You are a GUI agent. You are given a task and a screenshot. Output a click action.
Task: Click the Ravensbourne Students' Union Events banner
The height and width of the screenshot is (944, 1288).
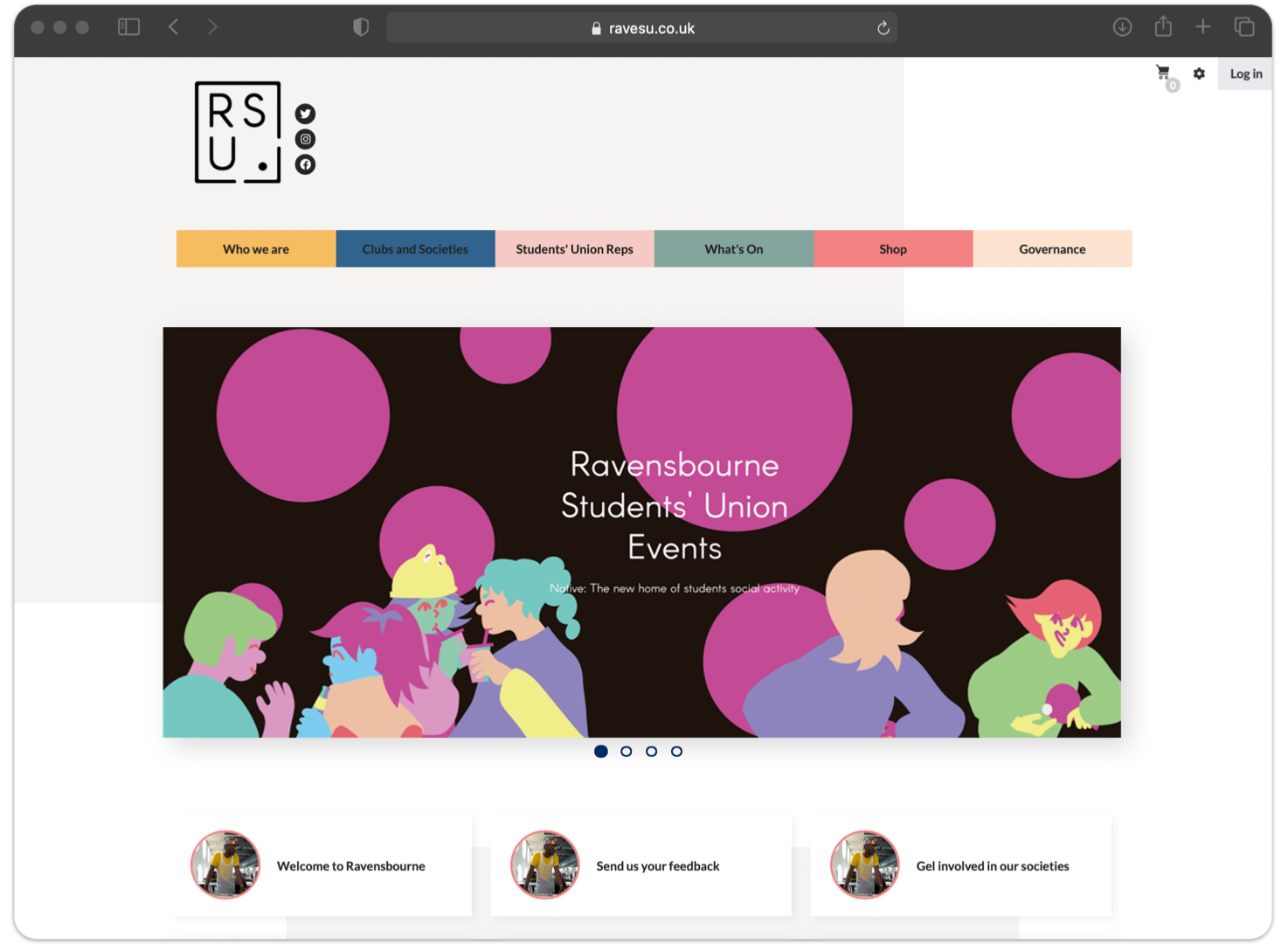click(x=641, y=532)
